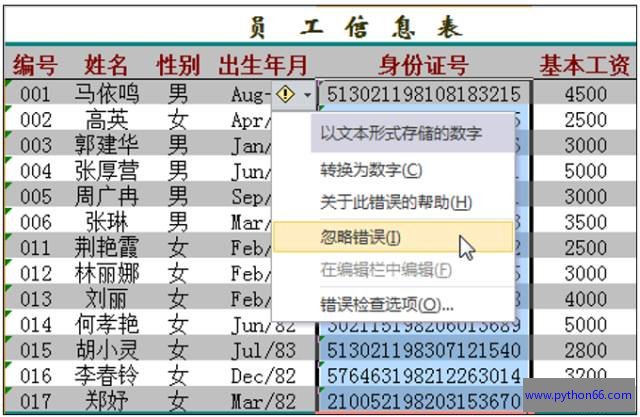This screenshot has width=640, height=417.
Task: Open the error smart tag dropdown arrow
Action: [304, 95]
